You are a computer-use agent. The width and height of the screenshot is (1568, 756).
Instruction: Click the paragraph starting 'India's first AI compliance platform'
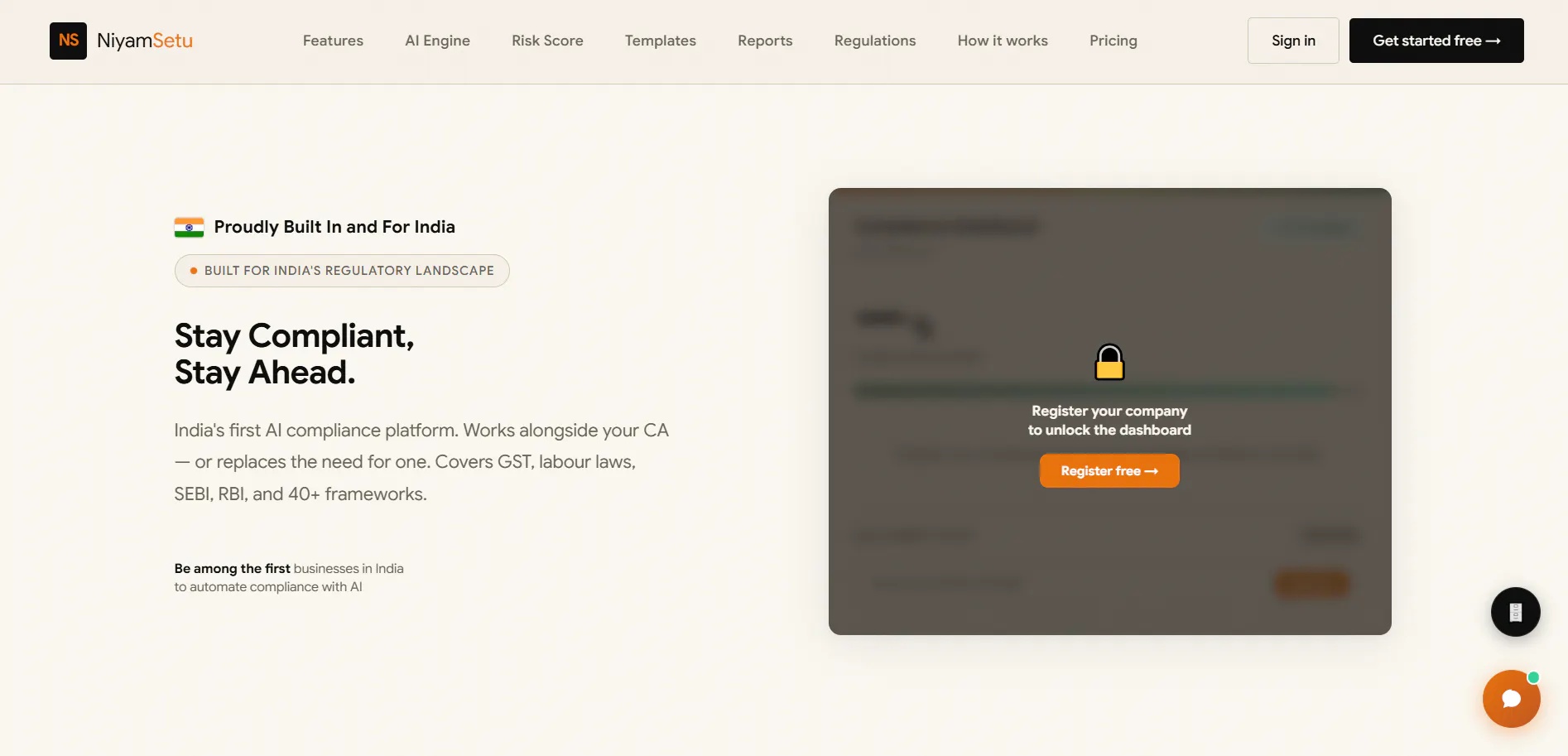coord(421,462)
